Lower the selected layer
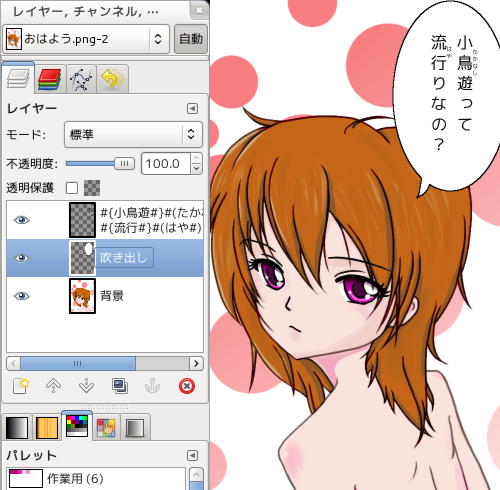This screenshot has height=490, width=500. (x=86, y=386)
